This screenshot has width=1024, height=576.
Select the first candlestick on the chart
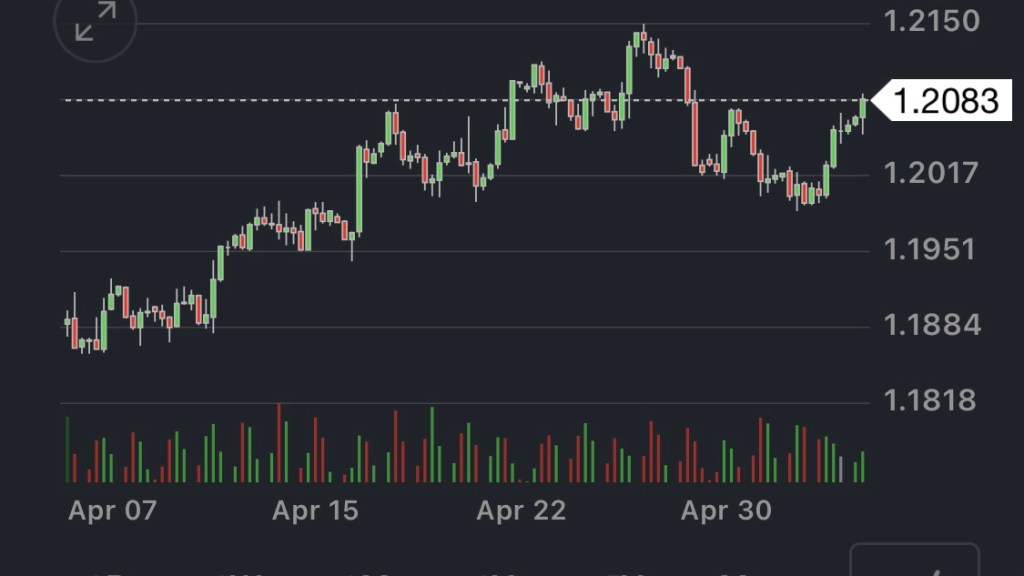[67, 322]
